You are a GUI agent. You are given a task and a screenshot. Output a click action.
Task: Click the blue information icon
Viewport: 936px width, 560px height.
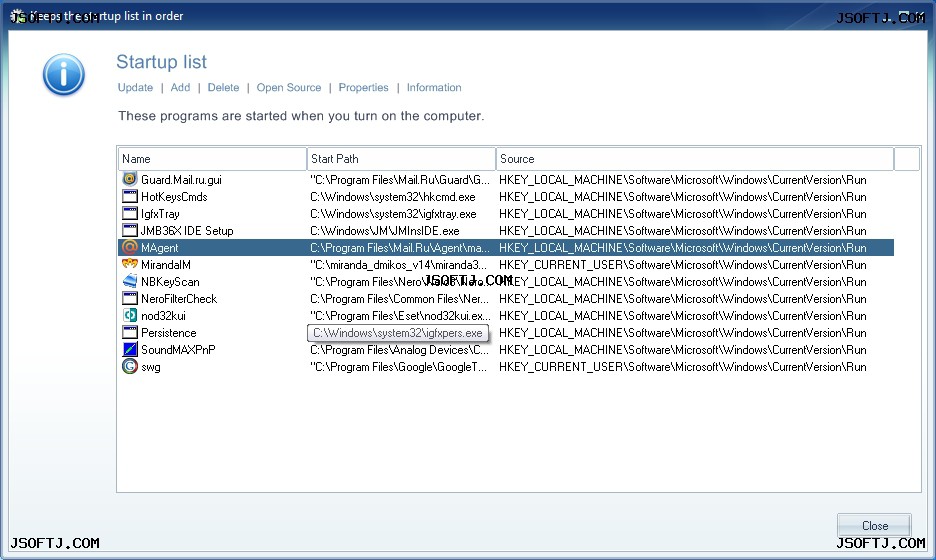(x=63, y=75)
